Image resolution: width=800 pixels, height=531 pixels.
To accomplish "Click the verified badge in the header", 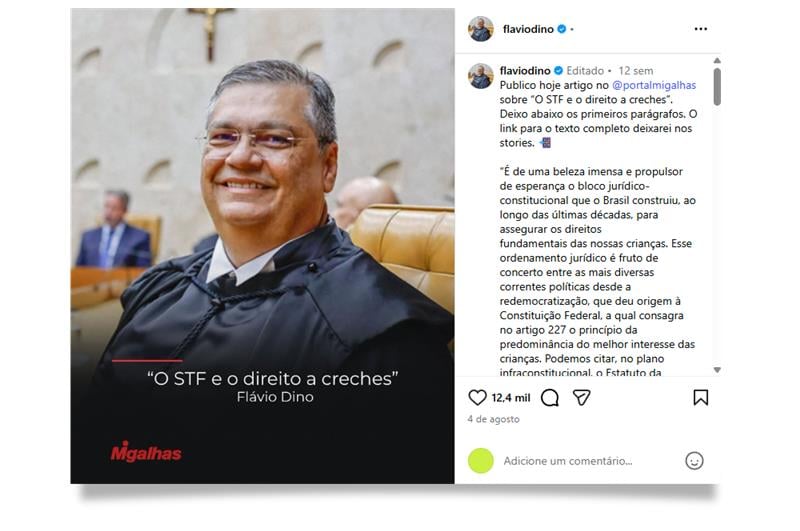I will click(562, 29).
